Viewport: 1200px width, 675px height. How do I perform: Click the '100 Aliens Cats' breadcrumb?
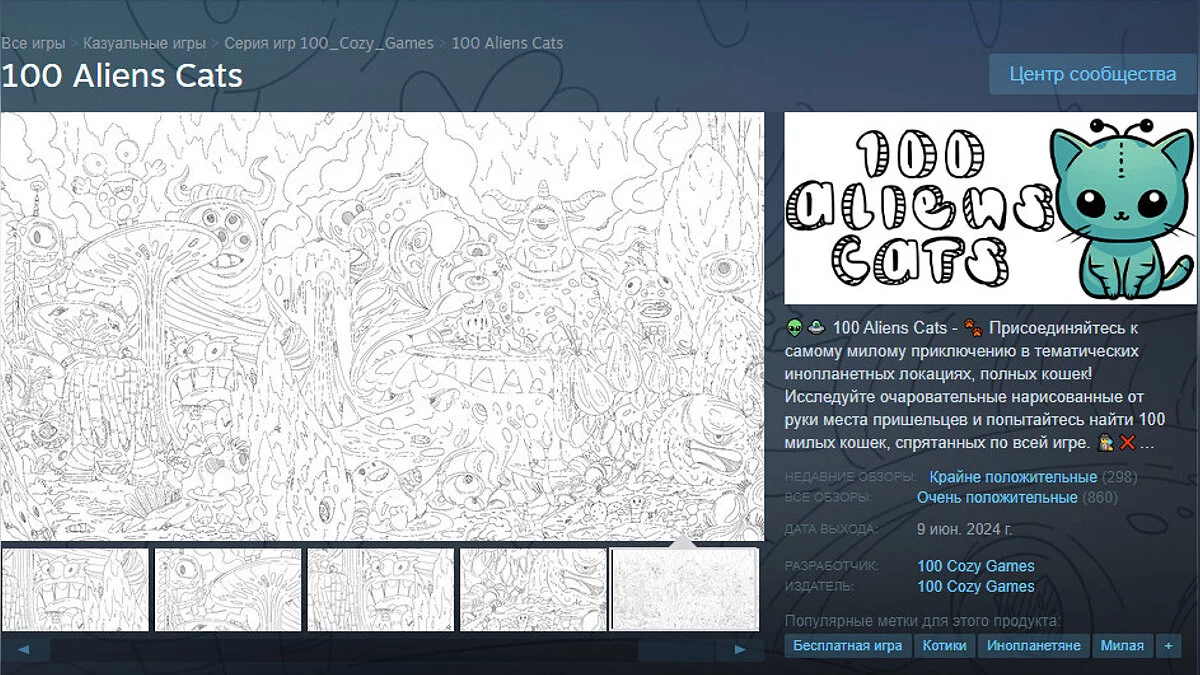point(507,43)
